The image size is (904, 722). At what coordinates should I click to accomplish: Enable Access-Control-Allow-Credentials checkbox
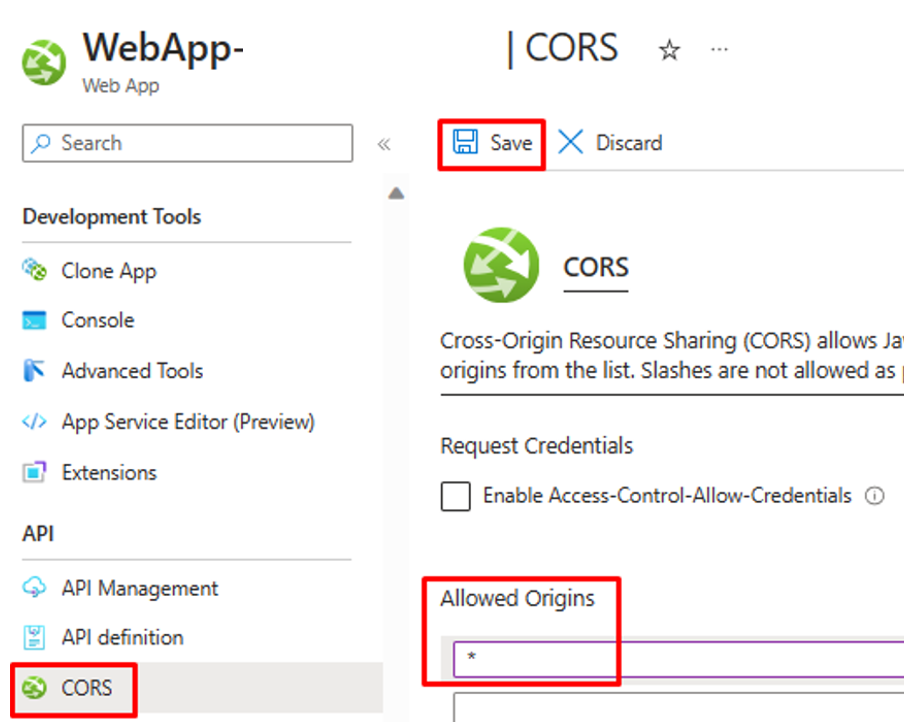pyautogui.click(x=455, y=496)
